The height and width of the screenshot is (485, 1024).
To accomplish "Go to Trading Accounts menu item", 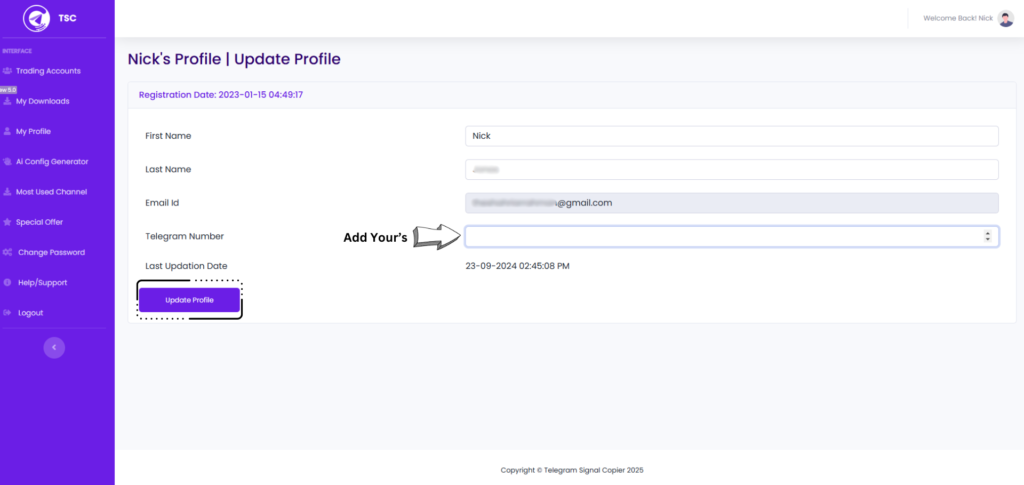I will (x=48, y=71).
